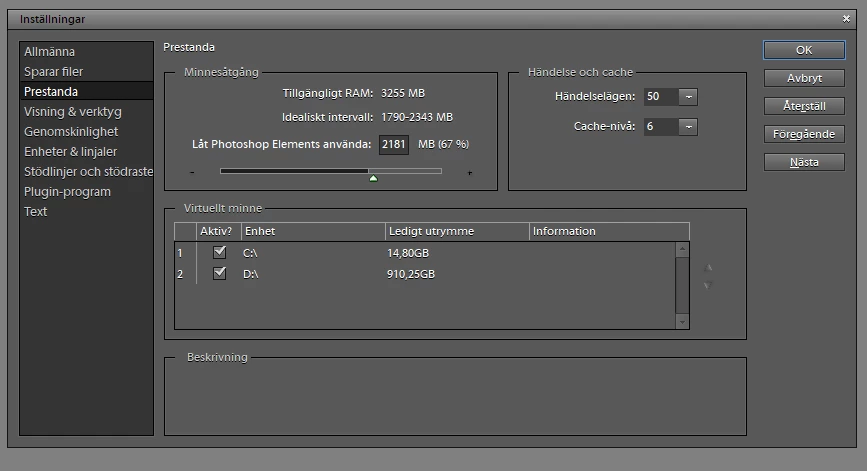Viewport: 867px width, 471px height.
Task: Confirm settings with OK button
Action: pos(804,50)
